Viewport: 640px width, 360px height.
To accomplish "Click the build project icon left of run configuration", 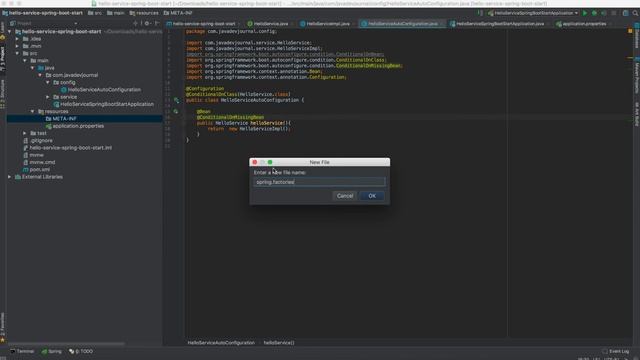I will click(x=480, y=13).
